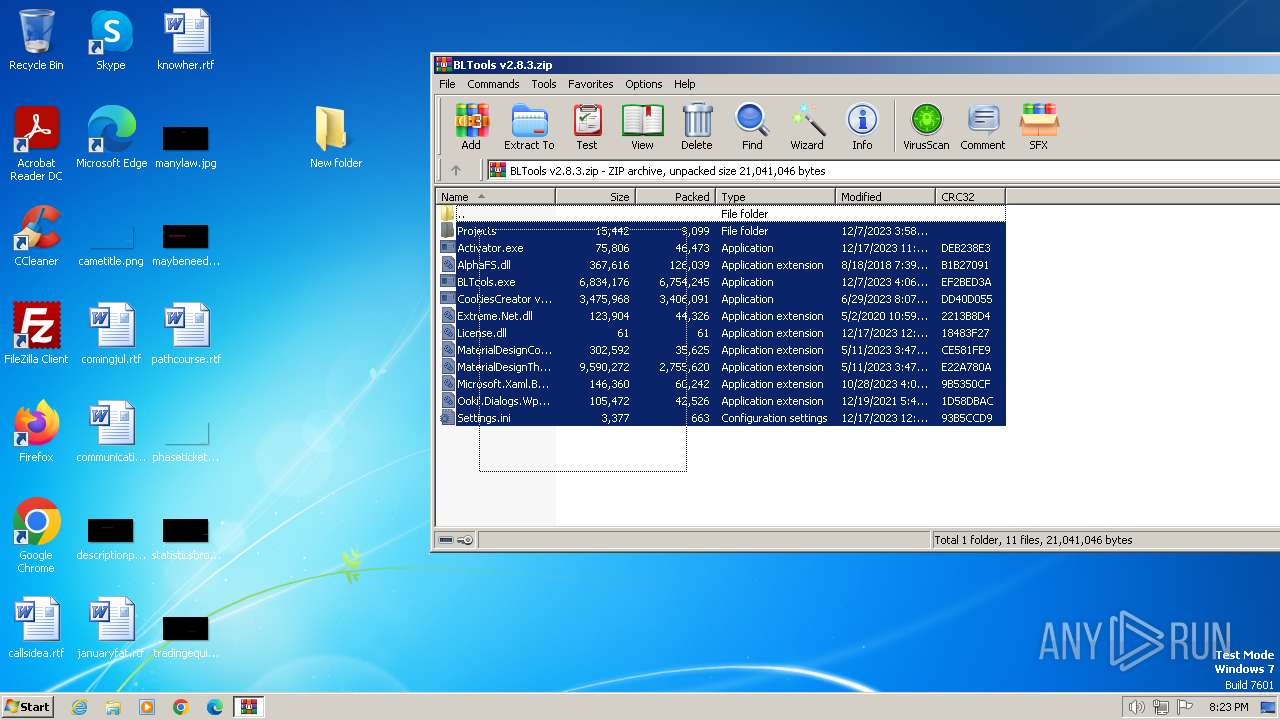Select comingjul.rtf desktop file

(111, 334)
